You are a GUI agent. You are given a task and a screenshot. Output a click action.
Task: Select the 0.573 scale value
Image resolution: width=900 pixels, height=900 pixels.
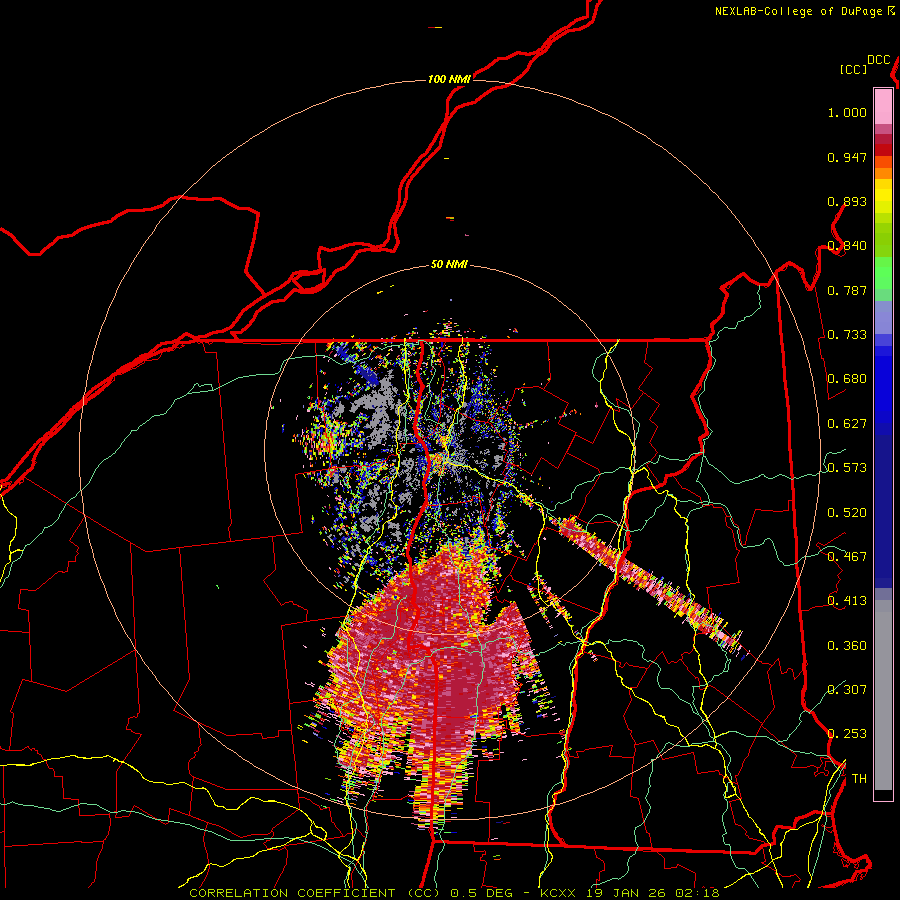click(x=847, y=468)
